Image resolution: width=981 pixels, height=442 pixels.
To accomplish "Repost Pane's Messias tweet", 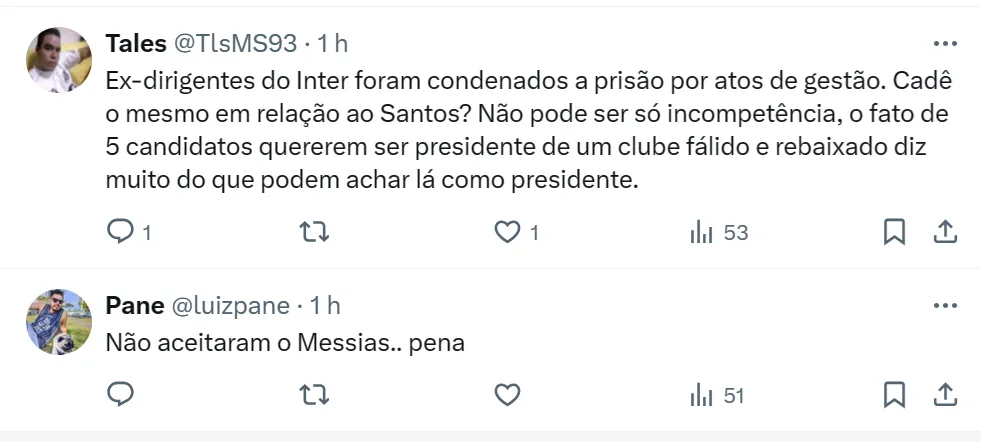I will (x=314, y=395).
